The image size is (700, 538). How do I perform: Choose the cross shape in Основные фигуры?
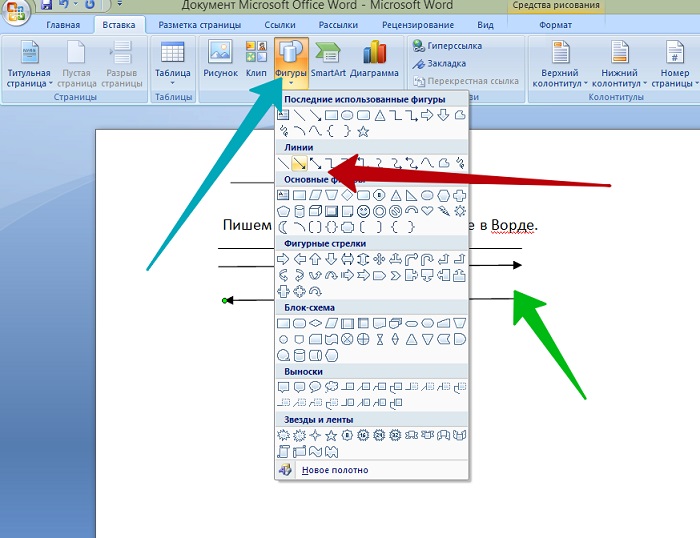click(x=460, y=195)
